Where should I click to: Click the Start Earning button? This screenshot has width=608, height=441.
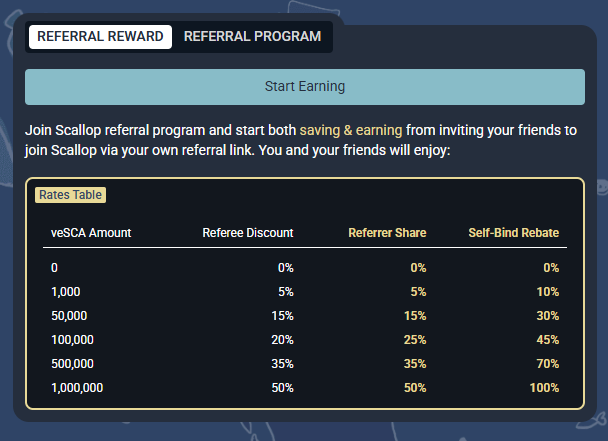pos(305,87)
